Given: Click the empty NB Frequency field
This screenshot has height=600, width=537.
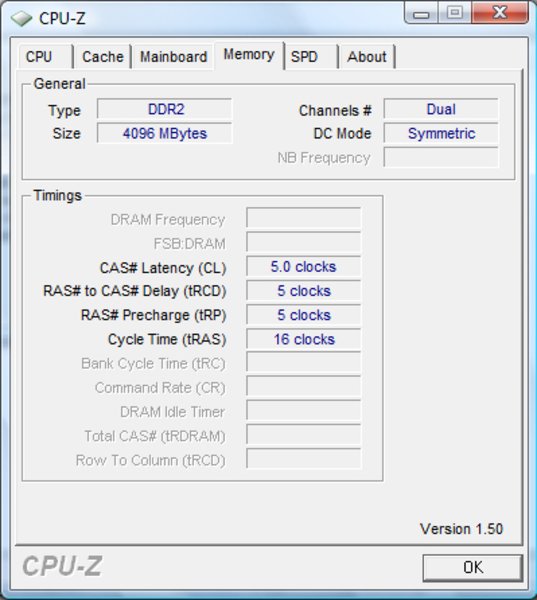Looking at the screenshot, I should [441, 157].
